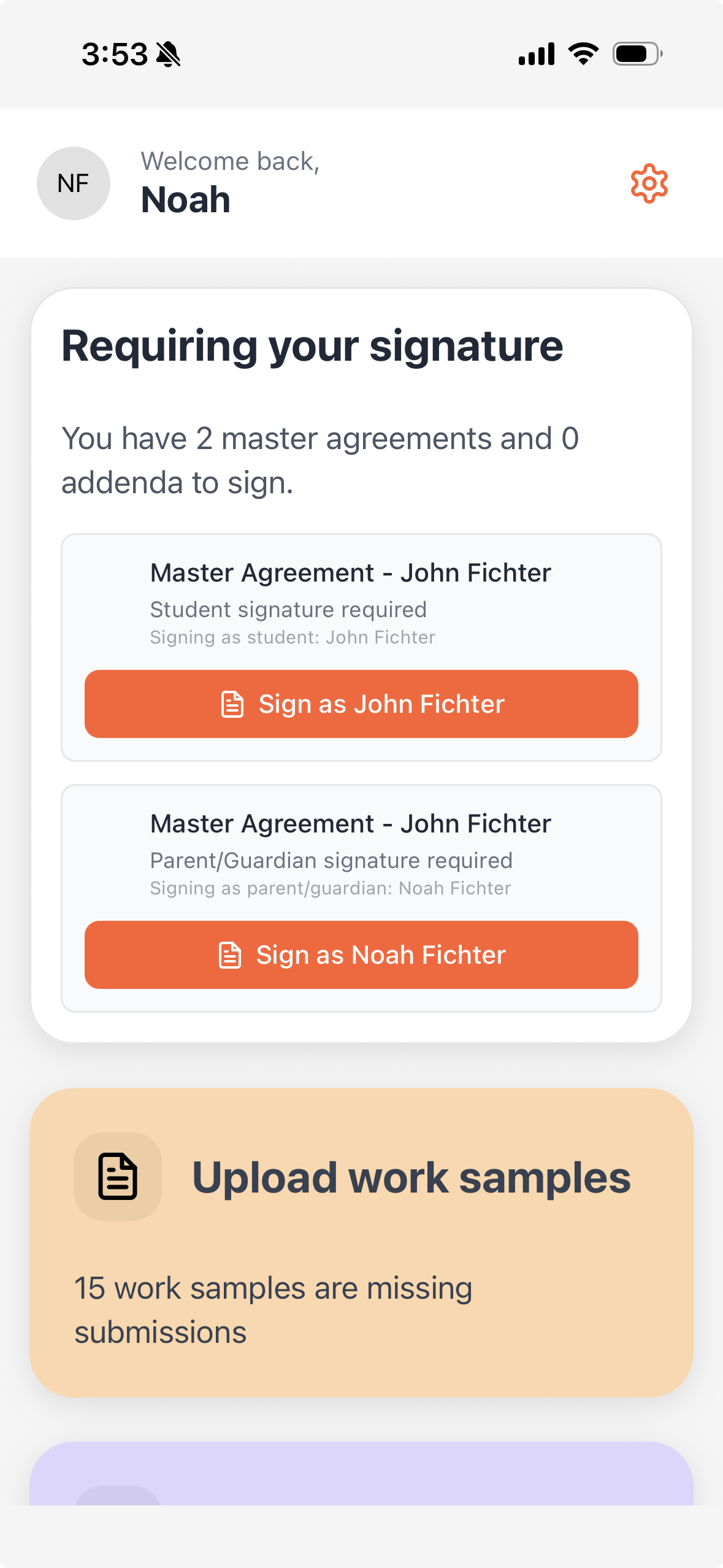
Task: Tap the Wi-Fi status icon
Action: (583, 54)
